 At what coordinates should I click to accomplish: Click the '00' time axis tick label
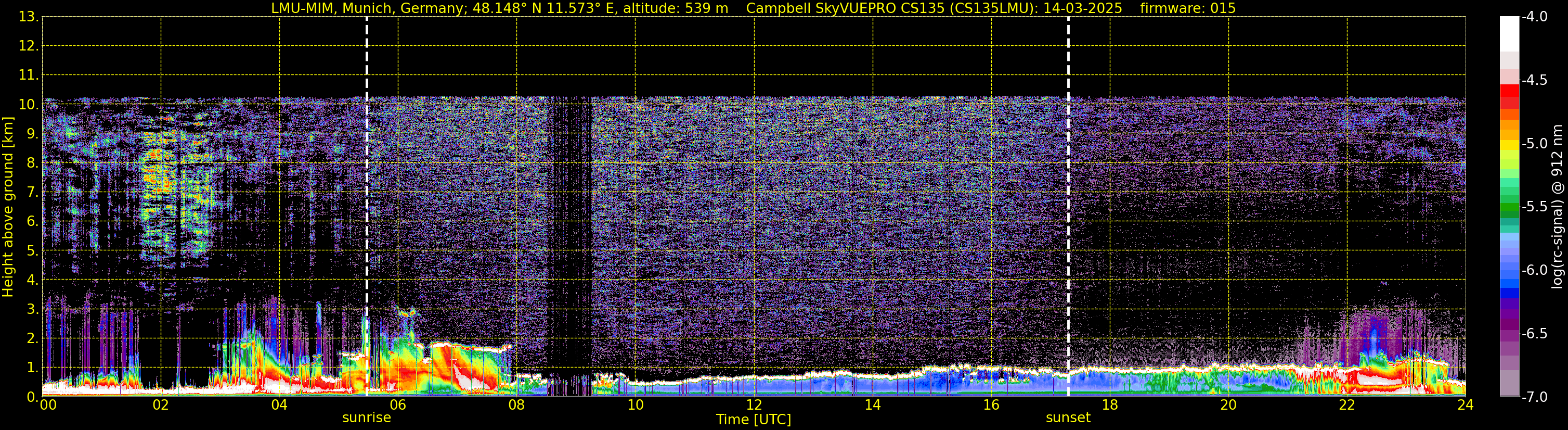[x=48, y=405]
